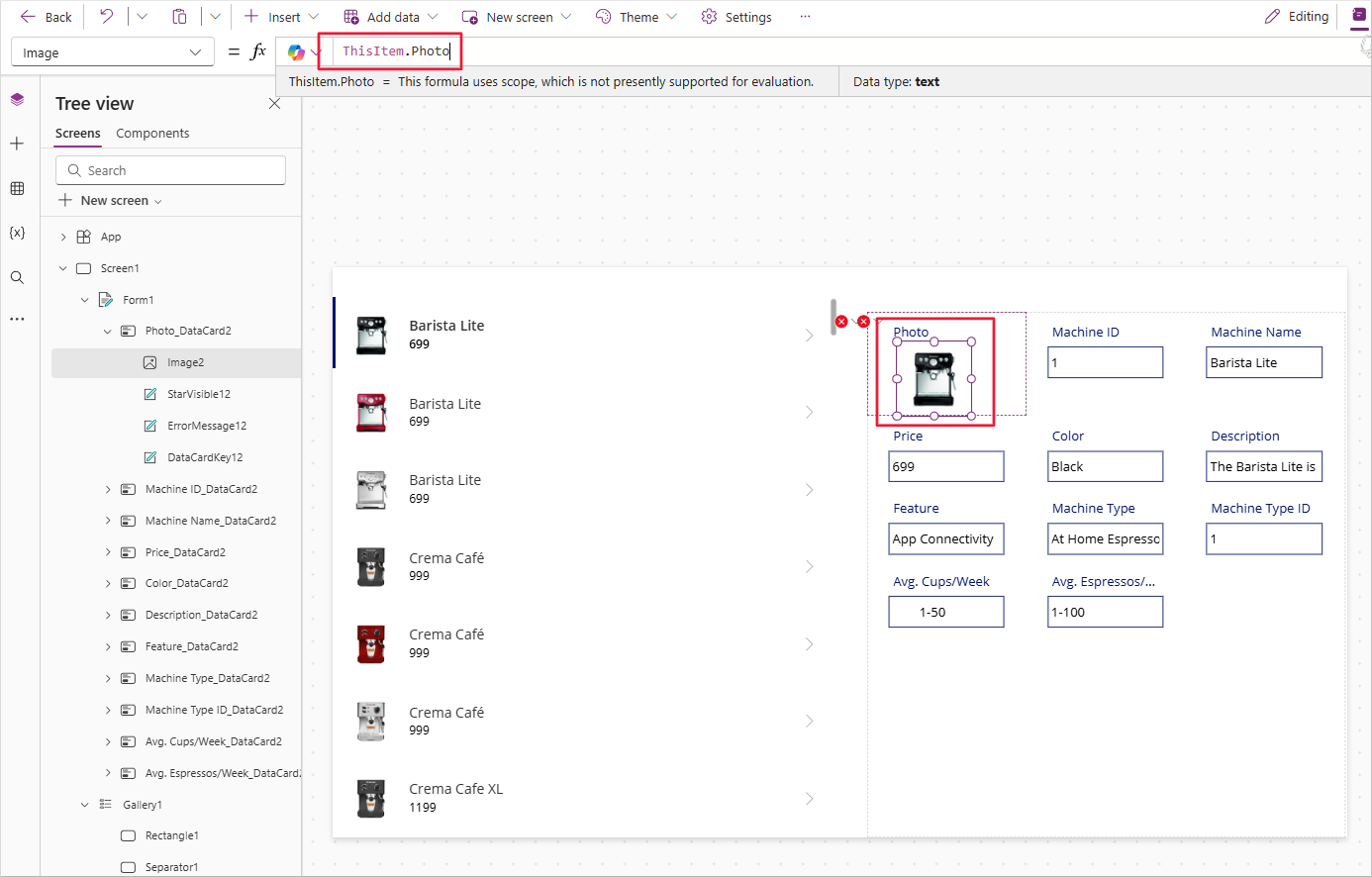Click the Back button
Viewport: 1372px width, 877px height.
pyautogui.click(x=47, y=17)
